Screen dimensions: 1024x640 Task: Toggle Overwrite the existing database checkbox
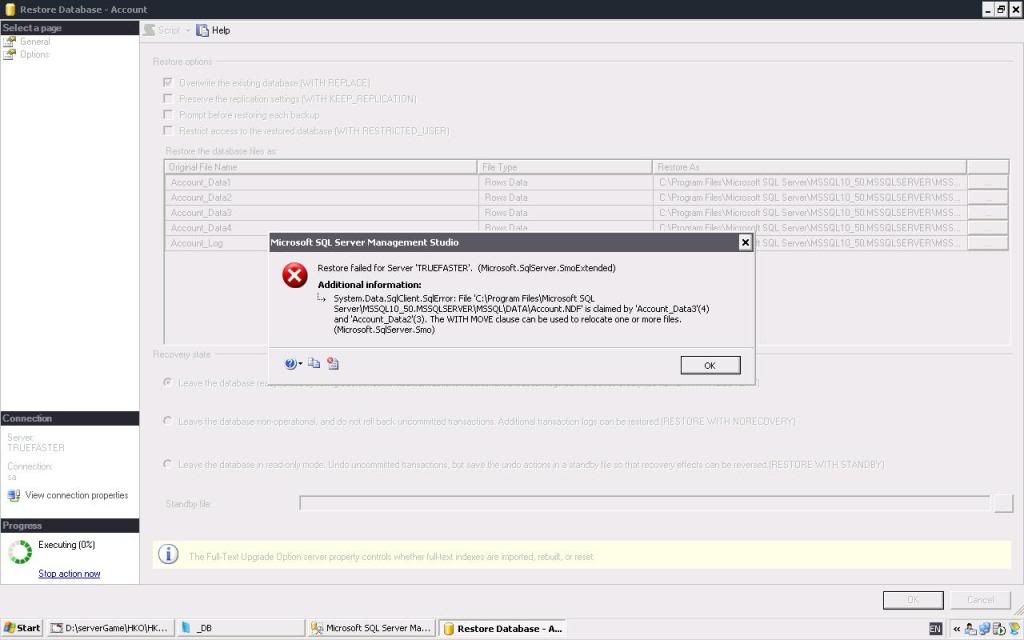pos(168,83)
